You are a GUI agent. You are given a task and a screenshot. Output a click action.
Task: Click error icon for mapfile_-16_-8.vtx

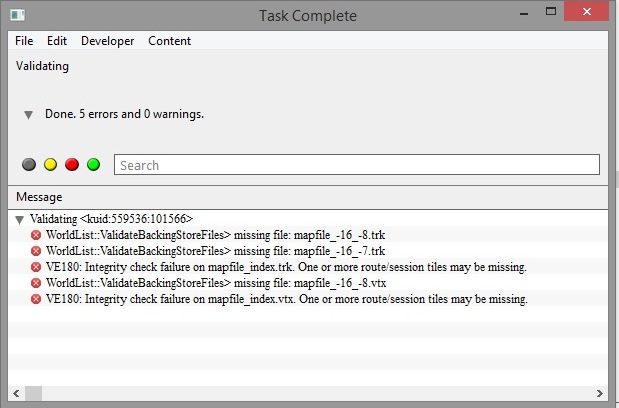coord(36,283)
